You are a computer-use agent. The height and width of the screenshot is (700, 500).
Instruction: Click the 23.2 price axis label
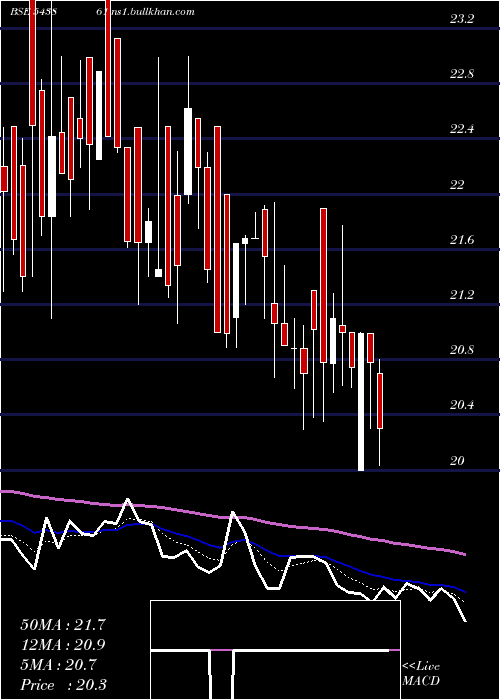coord(462,19)
